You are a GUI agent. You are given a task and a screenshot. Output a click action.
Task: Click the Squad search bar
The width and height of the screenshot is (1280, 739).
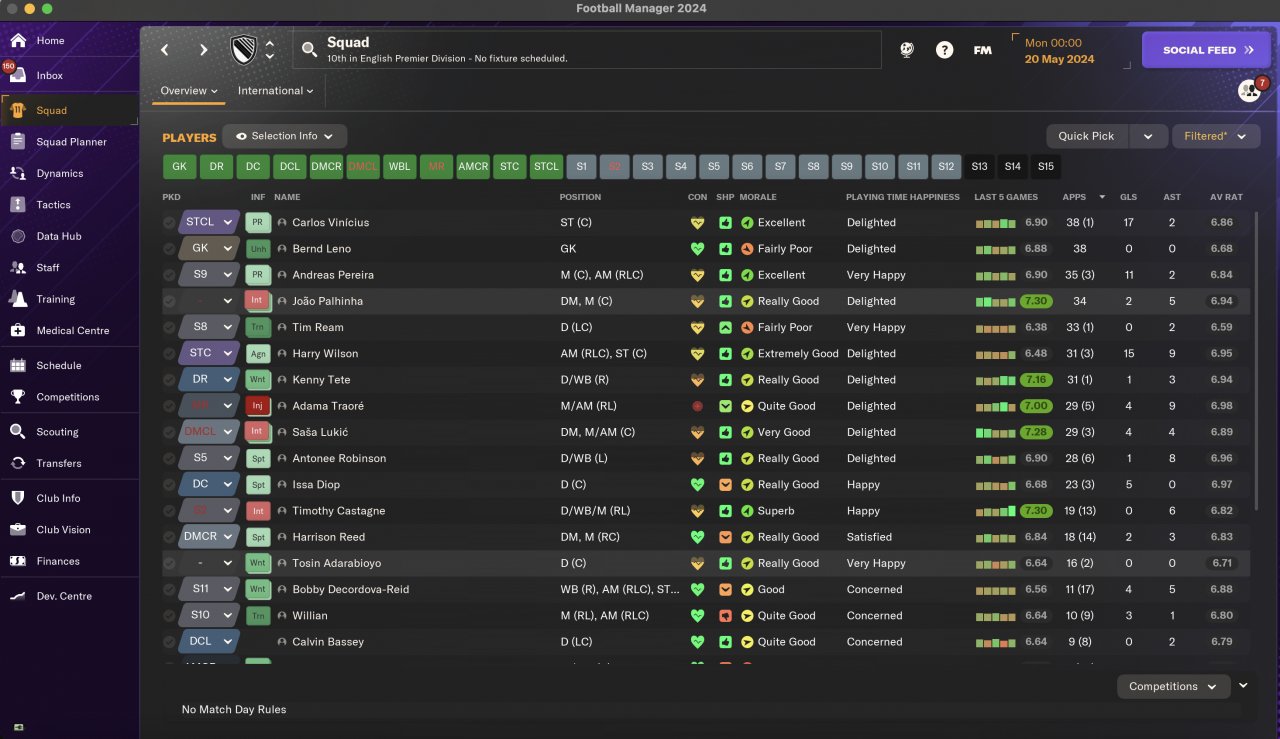[x=587, y=50]
